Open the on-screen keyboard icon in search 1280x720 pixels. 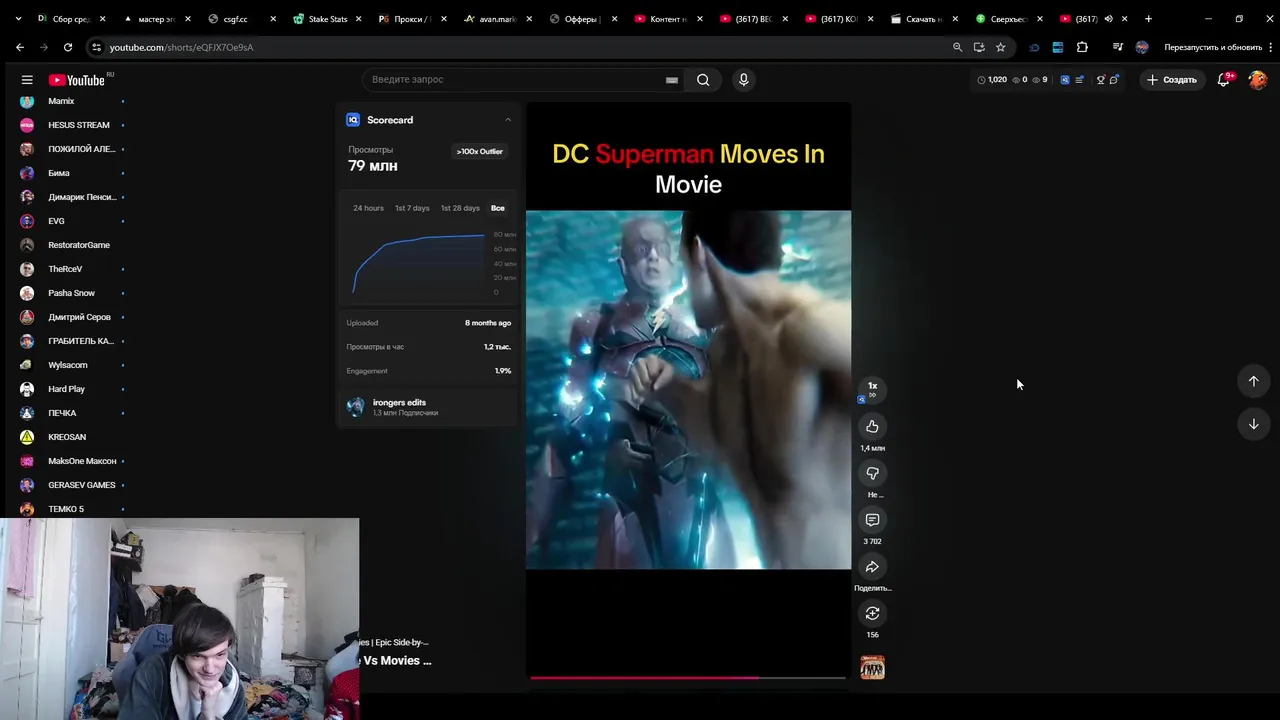click(672, 80)
